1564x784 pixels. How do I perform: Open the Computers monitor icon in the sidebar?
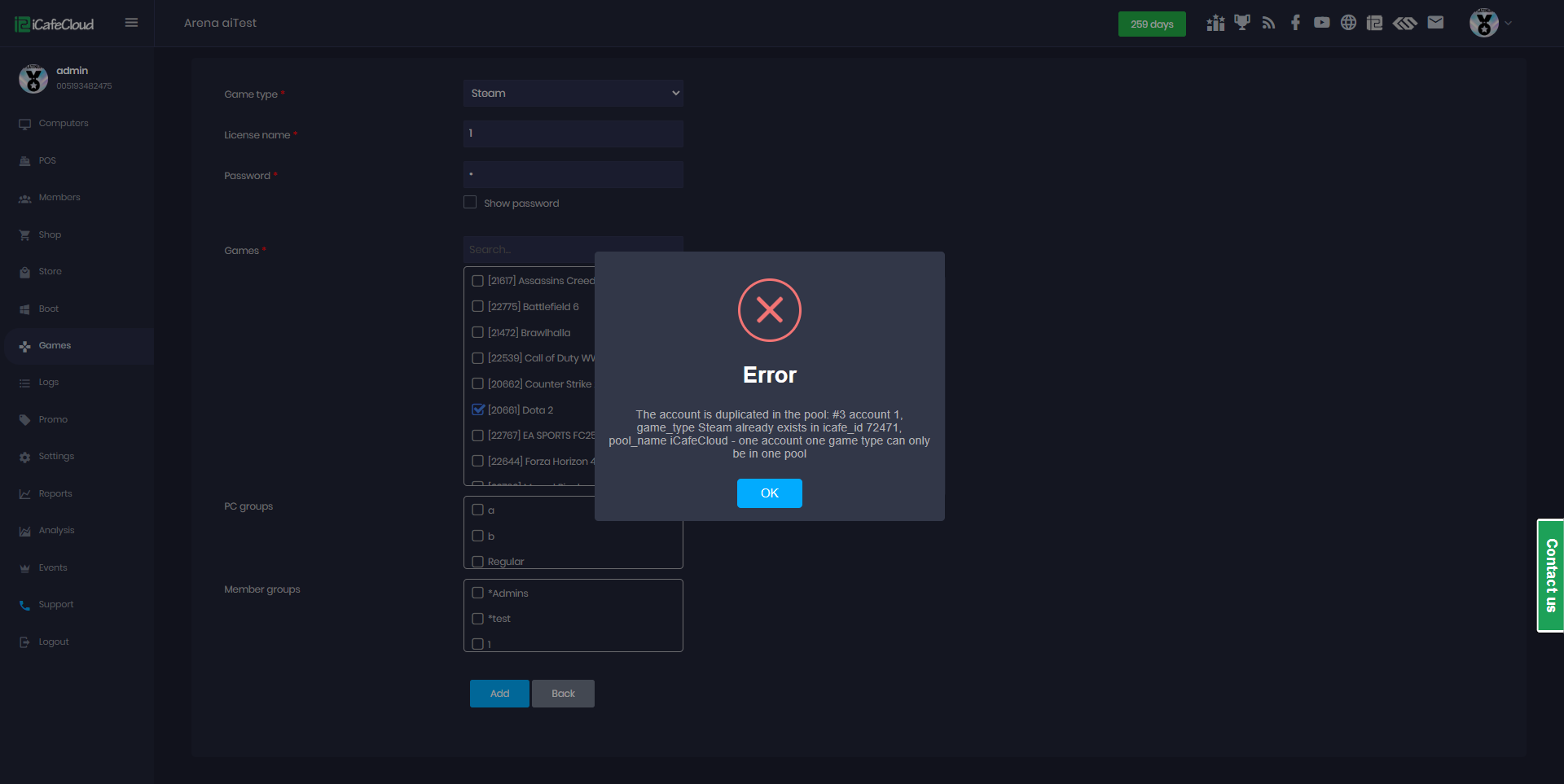[x=24, y=124]
